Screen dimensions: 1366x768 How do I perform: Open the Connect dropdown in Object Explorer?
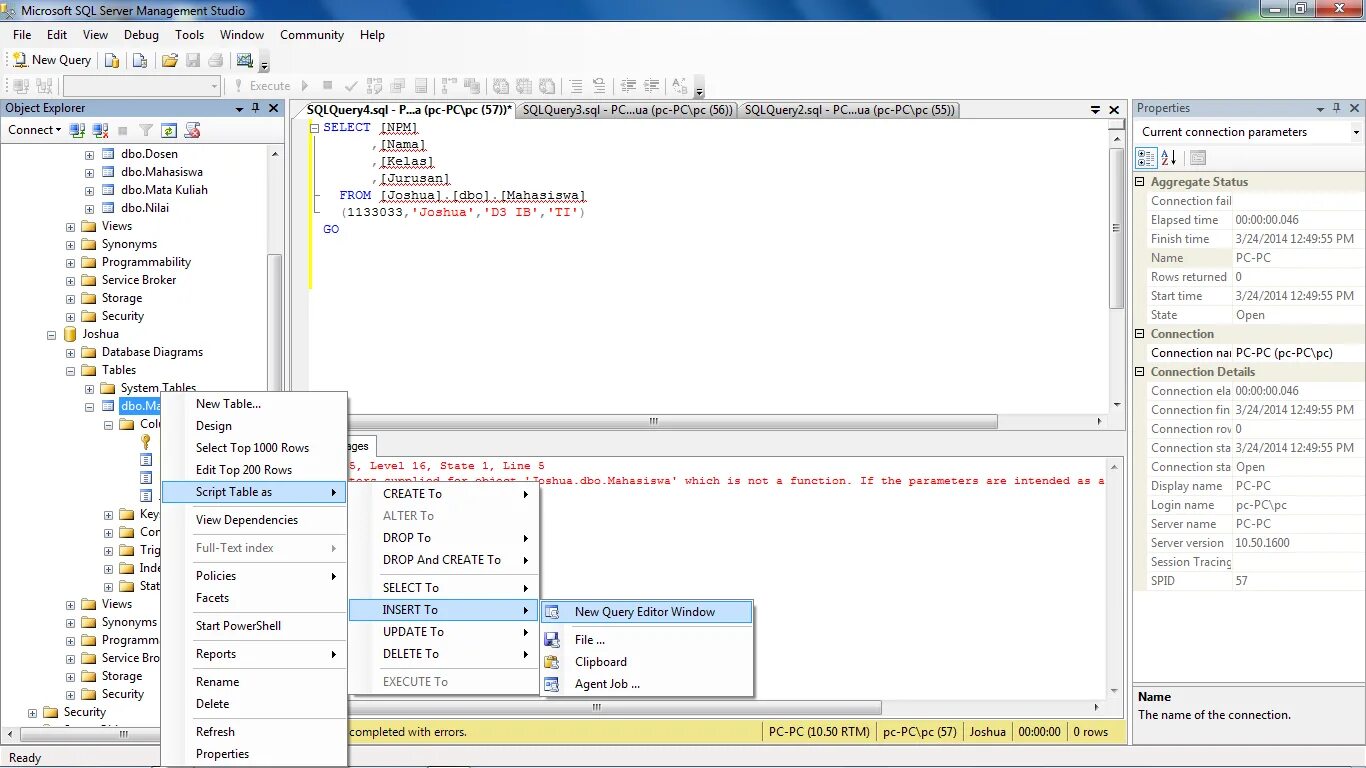click(x=35, y=130)
